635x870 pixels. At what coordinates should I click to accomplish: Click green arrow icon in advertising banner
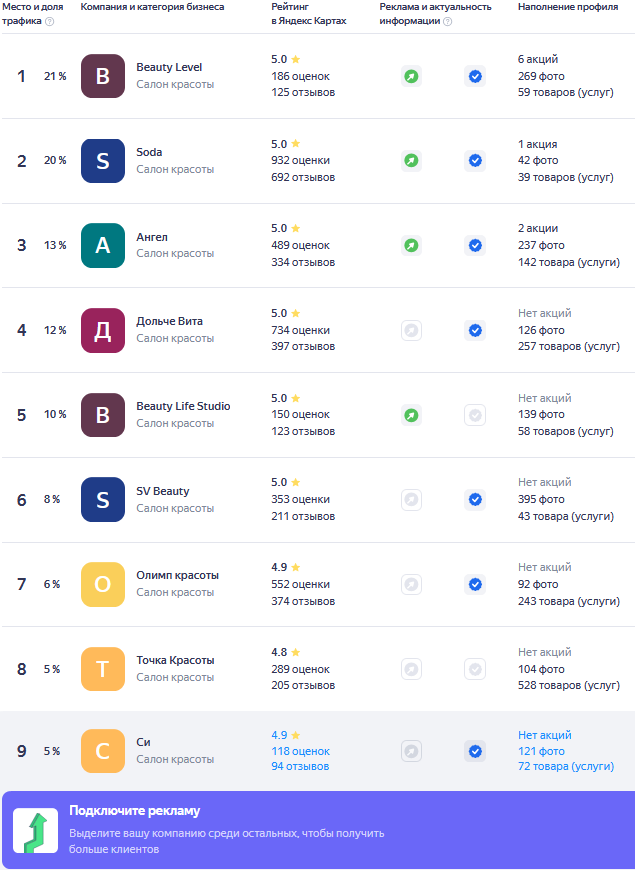[36, 831]
